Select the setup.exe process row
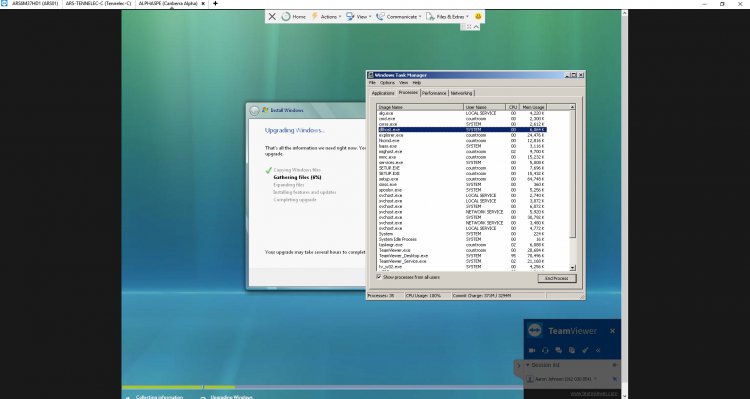The width and height of the screenshot is (750, 399). point(462,179)
